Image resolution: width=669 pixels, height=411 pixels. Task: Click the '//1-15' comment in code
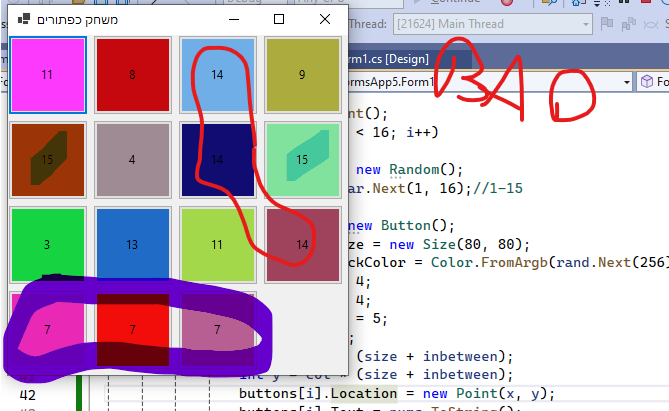(497, 188)
